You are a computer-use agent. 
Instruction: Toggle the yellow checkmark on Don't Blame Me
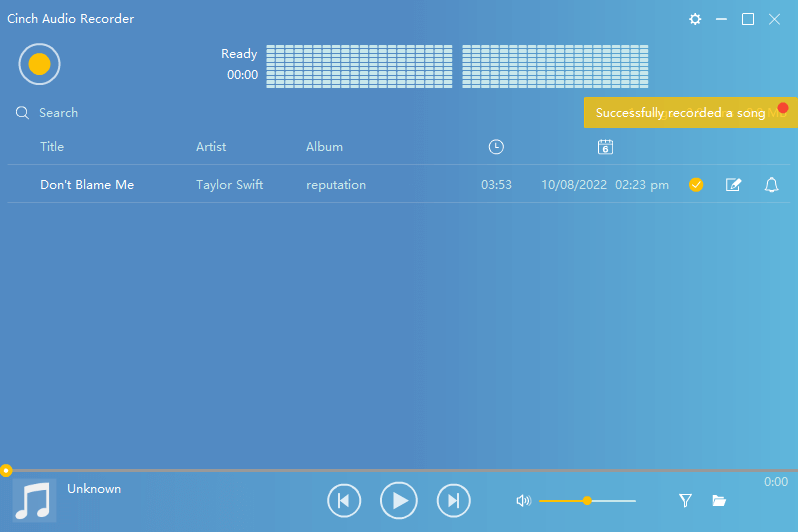pos(696,185)
